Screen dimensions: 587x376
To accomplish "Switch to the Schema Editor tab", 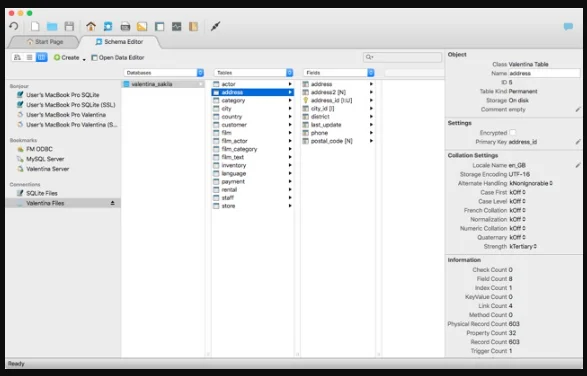I will pos(119,42).
